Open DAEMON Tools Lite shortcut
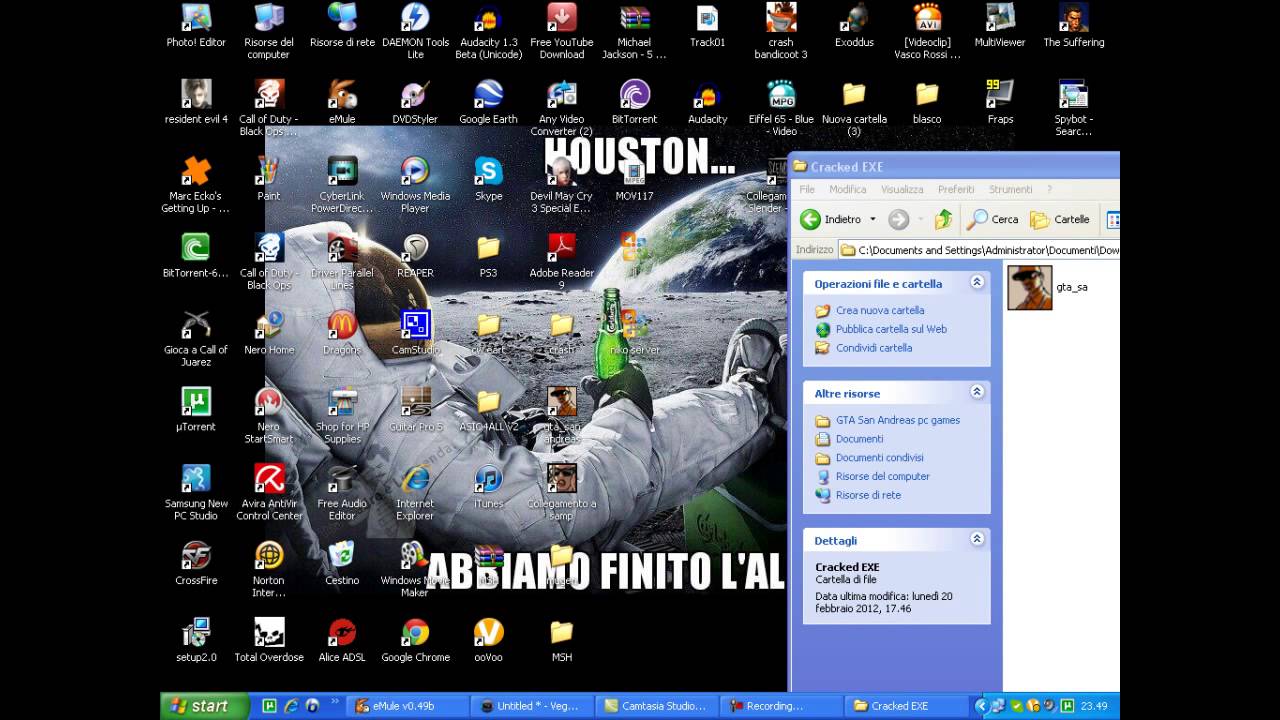The width and height of the screenshot is (1280, 720). 415,18
